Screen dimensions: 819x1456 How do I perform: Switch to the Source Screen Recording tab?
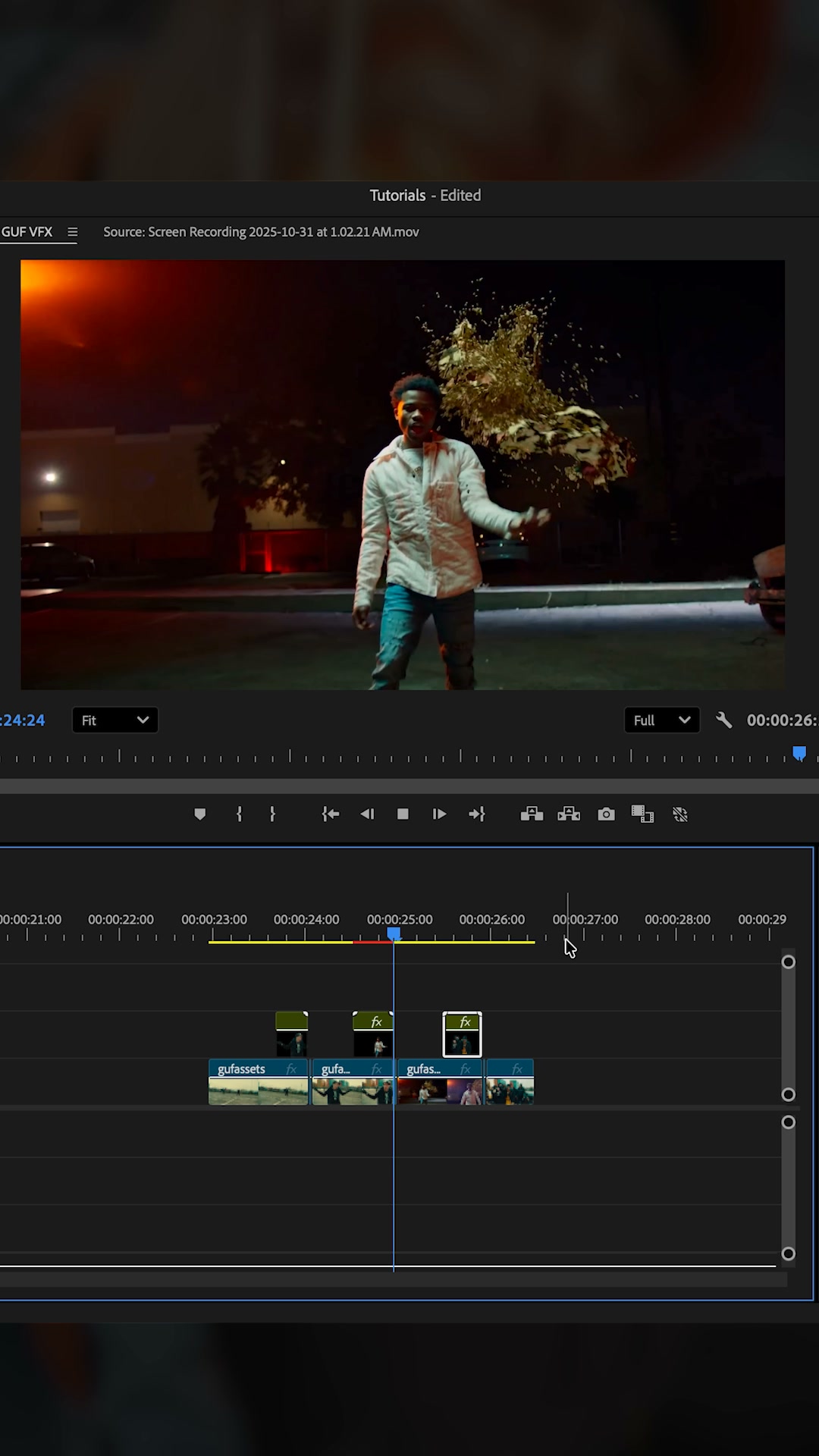tap(261, 232)
